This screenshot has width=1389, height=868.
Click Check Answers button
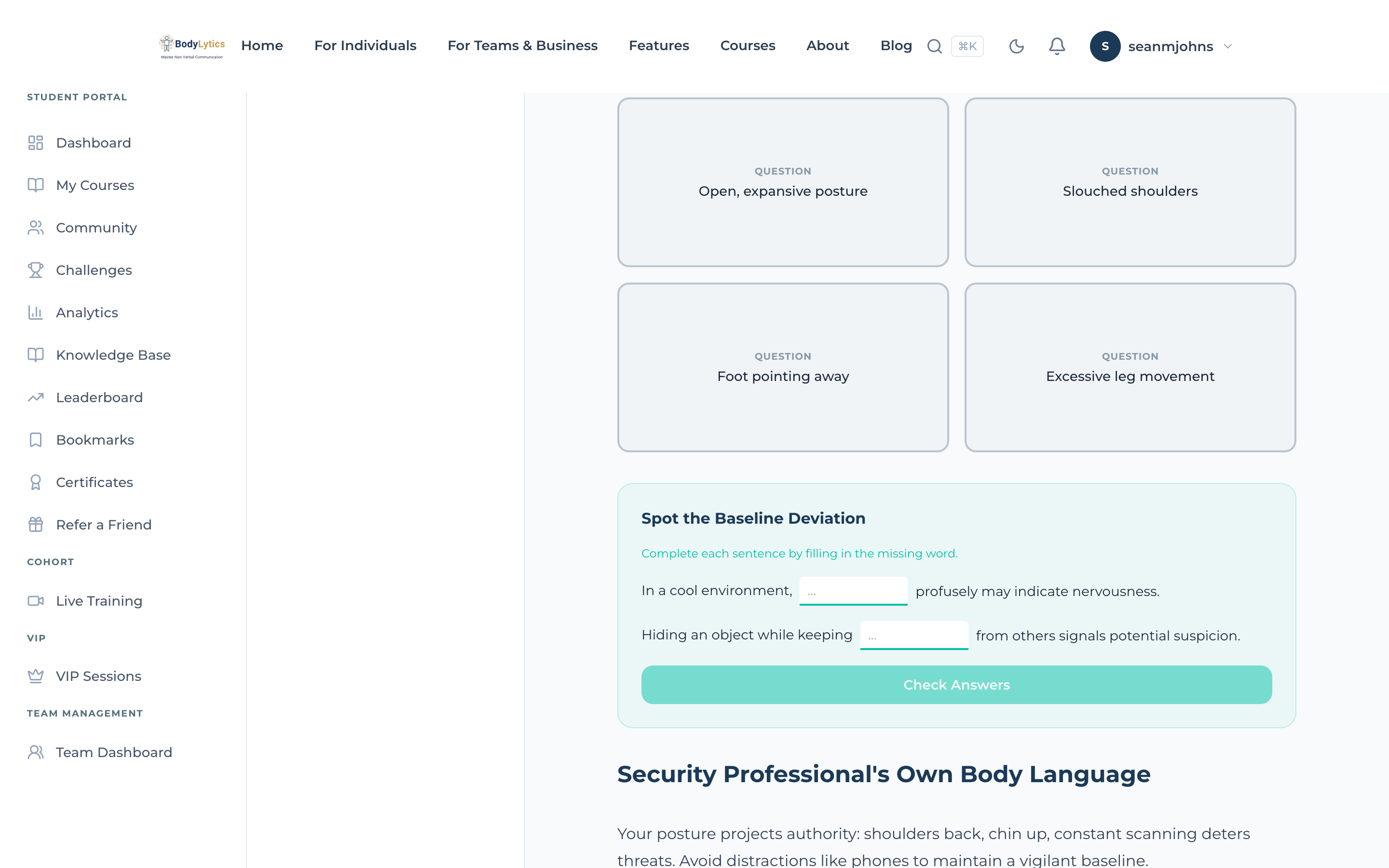click(x=956, y=685)
